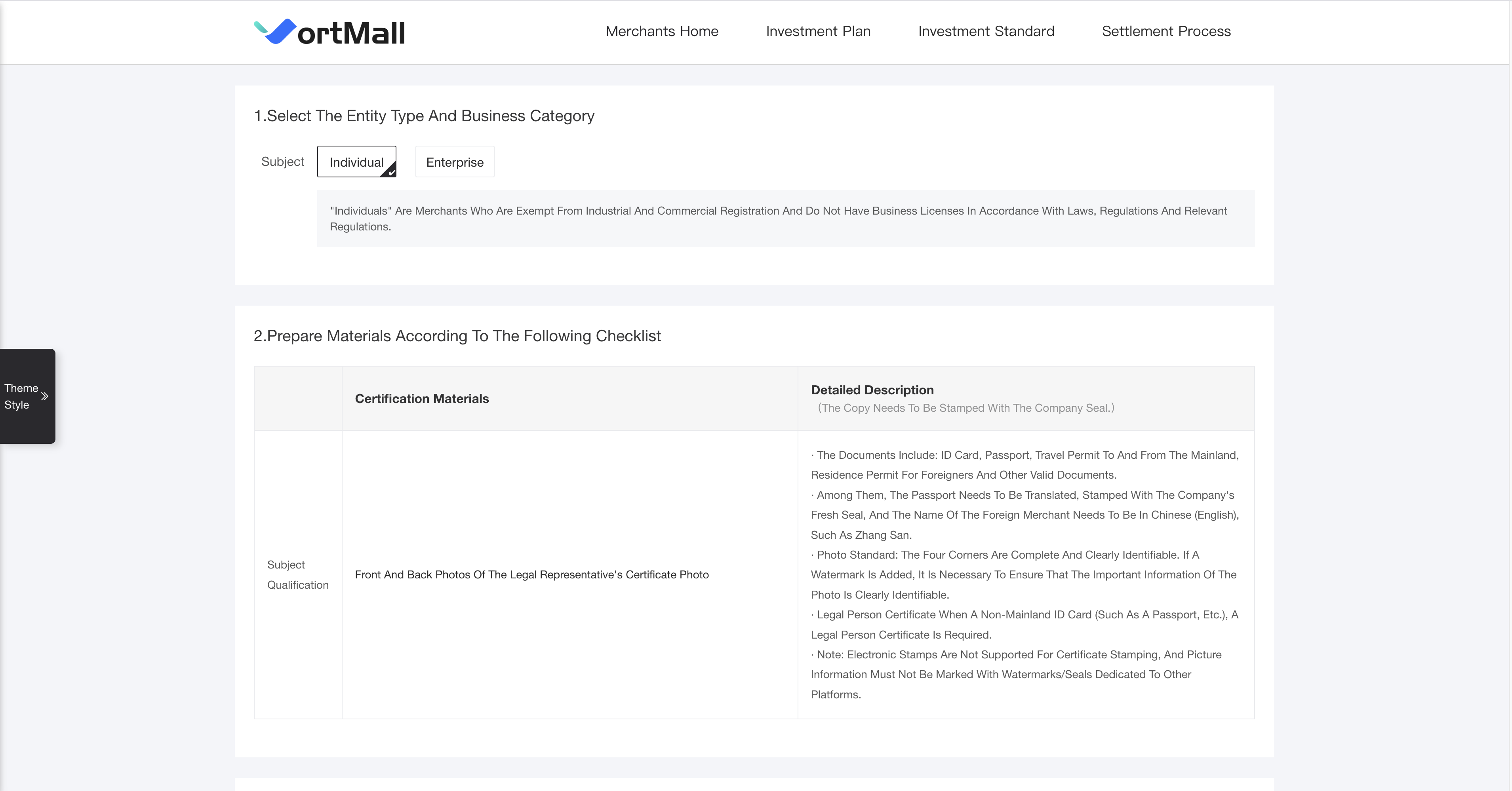This screenshot has width=1512, height=791.
Task: Click the Detailed Description column header
Action: tap(872, 390)
